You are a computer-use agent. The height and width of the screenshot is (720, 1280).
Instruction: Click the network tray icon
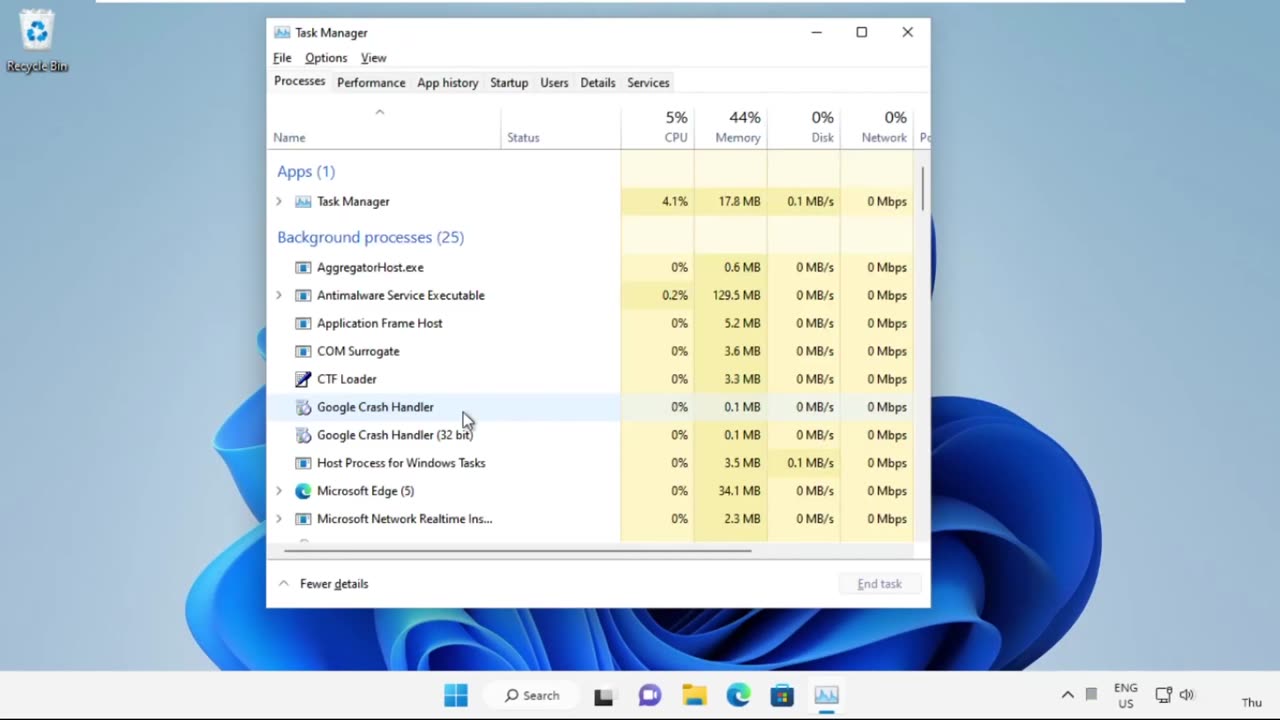(1163, 695)
